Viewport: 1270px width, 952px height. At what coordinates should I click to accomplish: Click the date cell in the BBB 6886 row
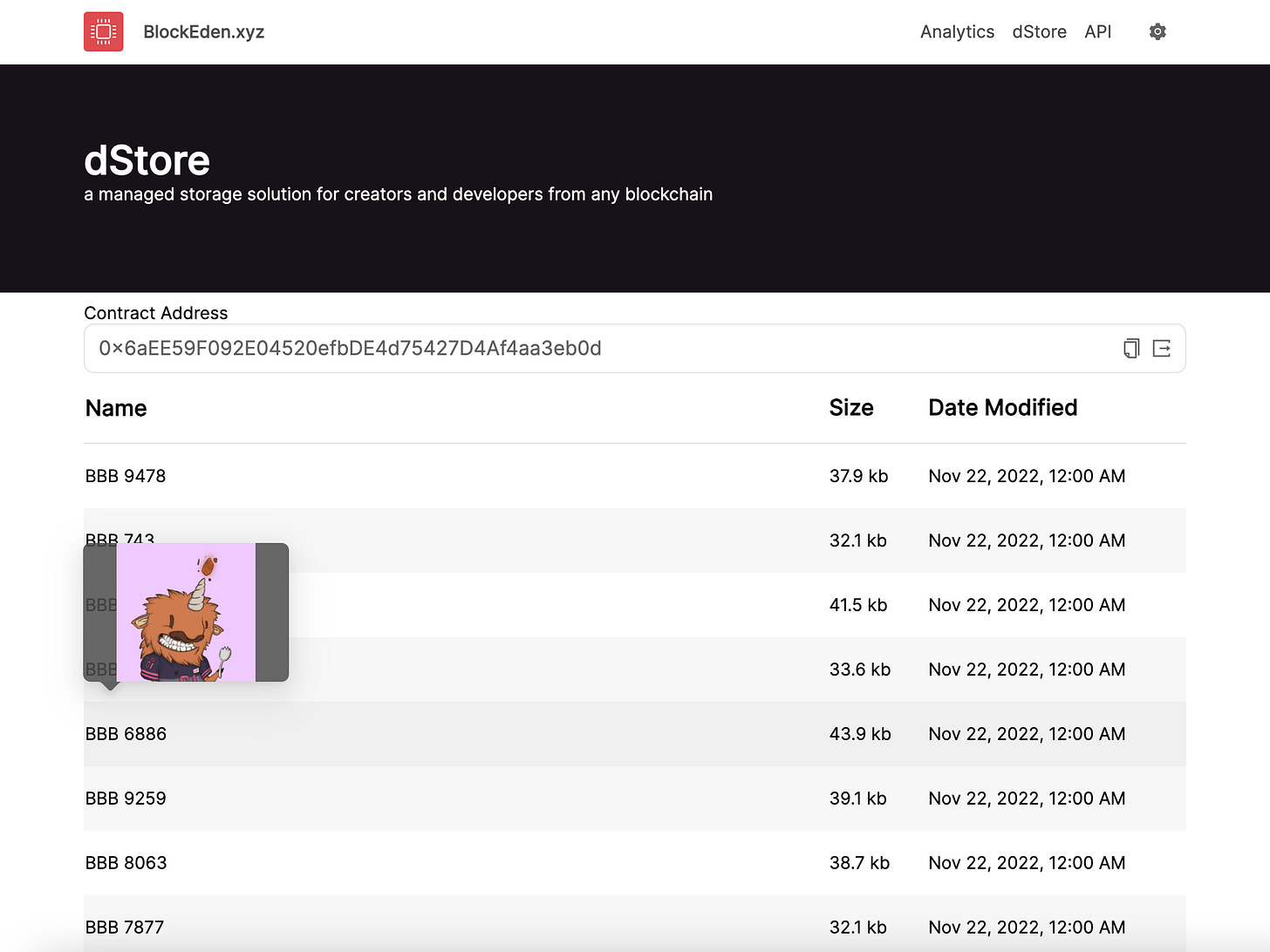[1027, 734]
